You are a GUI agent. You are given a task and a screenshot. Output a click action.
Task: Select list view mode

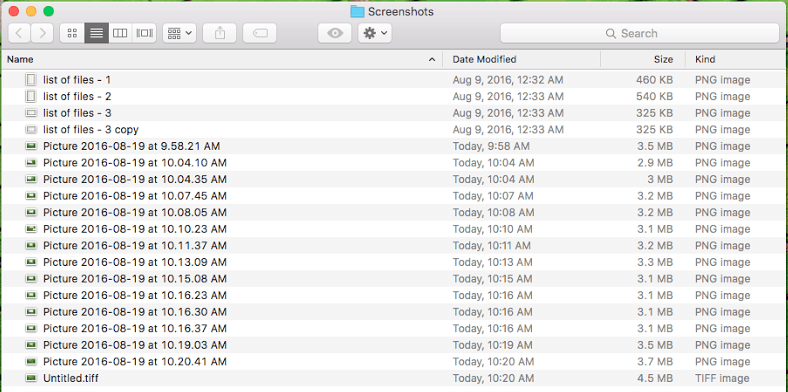[x=96, y=33]
